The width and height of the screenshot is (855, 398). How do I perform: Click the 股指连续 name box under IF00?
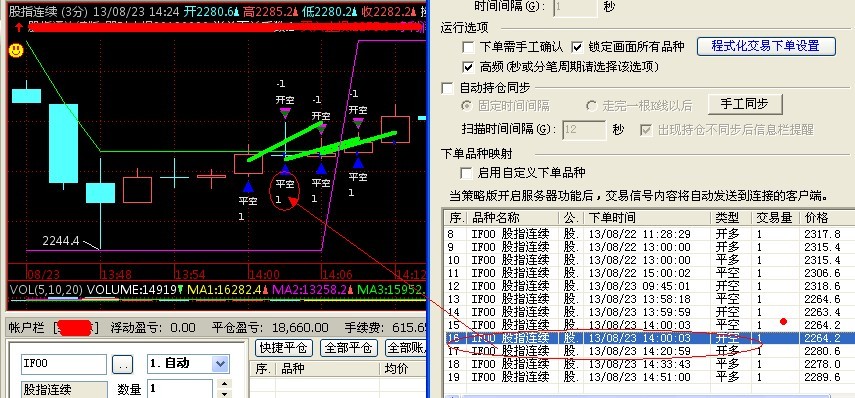click(64, 390)
